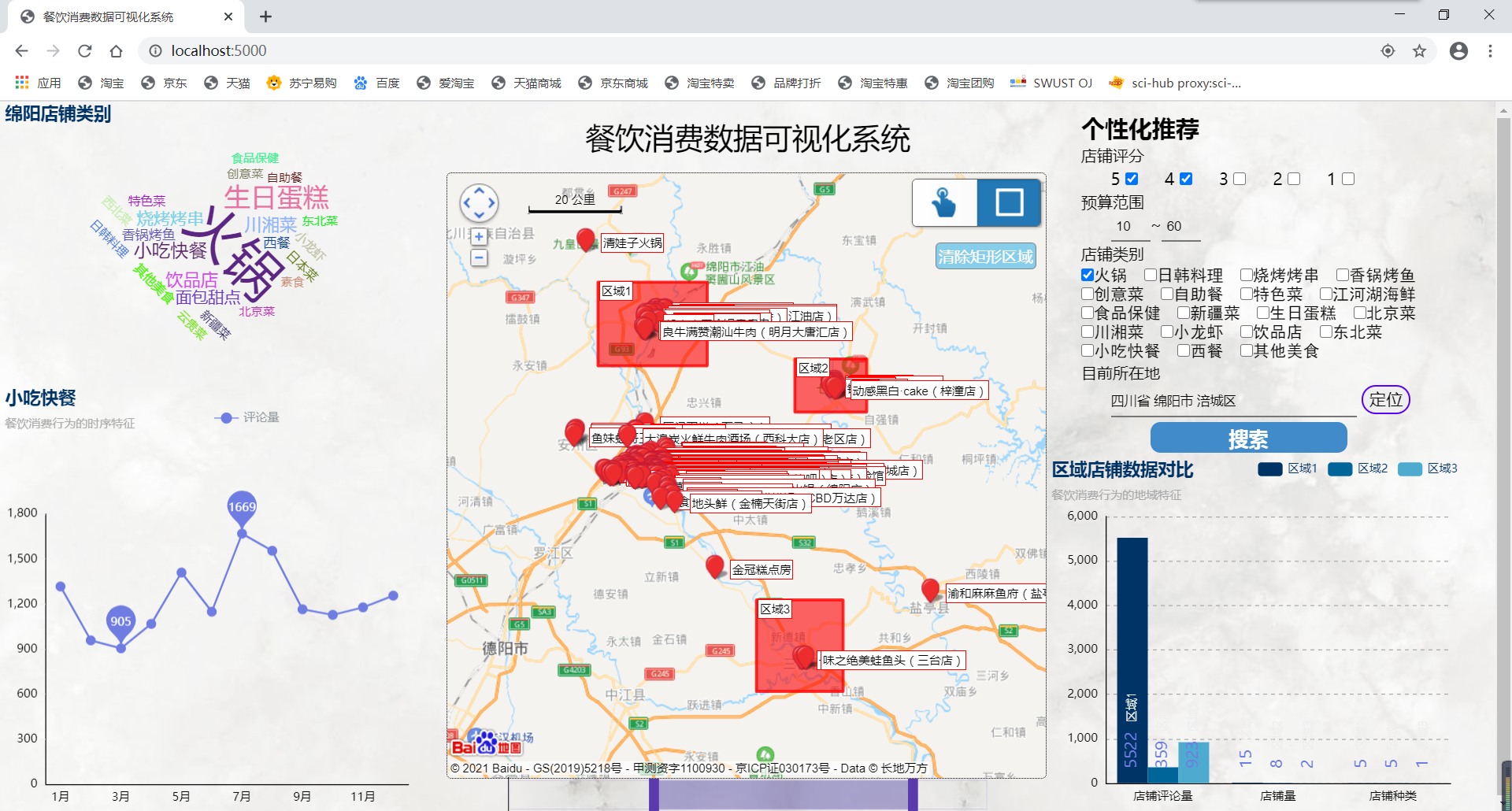1512x811 pixels.
Task: Open the browser profile menu
Action: point(1458,50)
